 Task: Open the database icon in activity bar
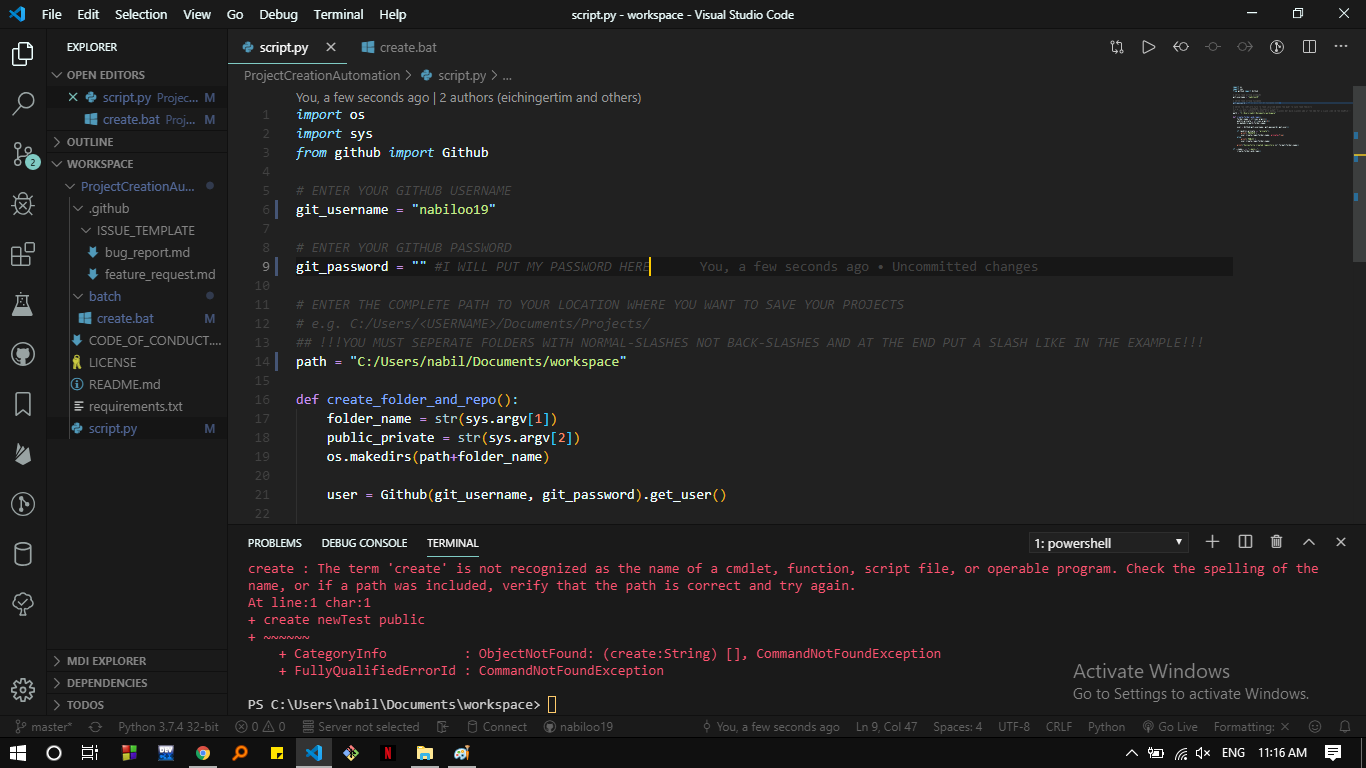[23, 554]
